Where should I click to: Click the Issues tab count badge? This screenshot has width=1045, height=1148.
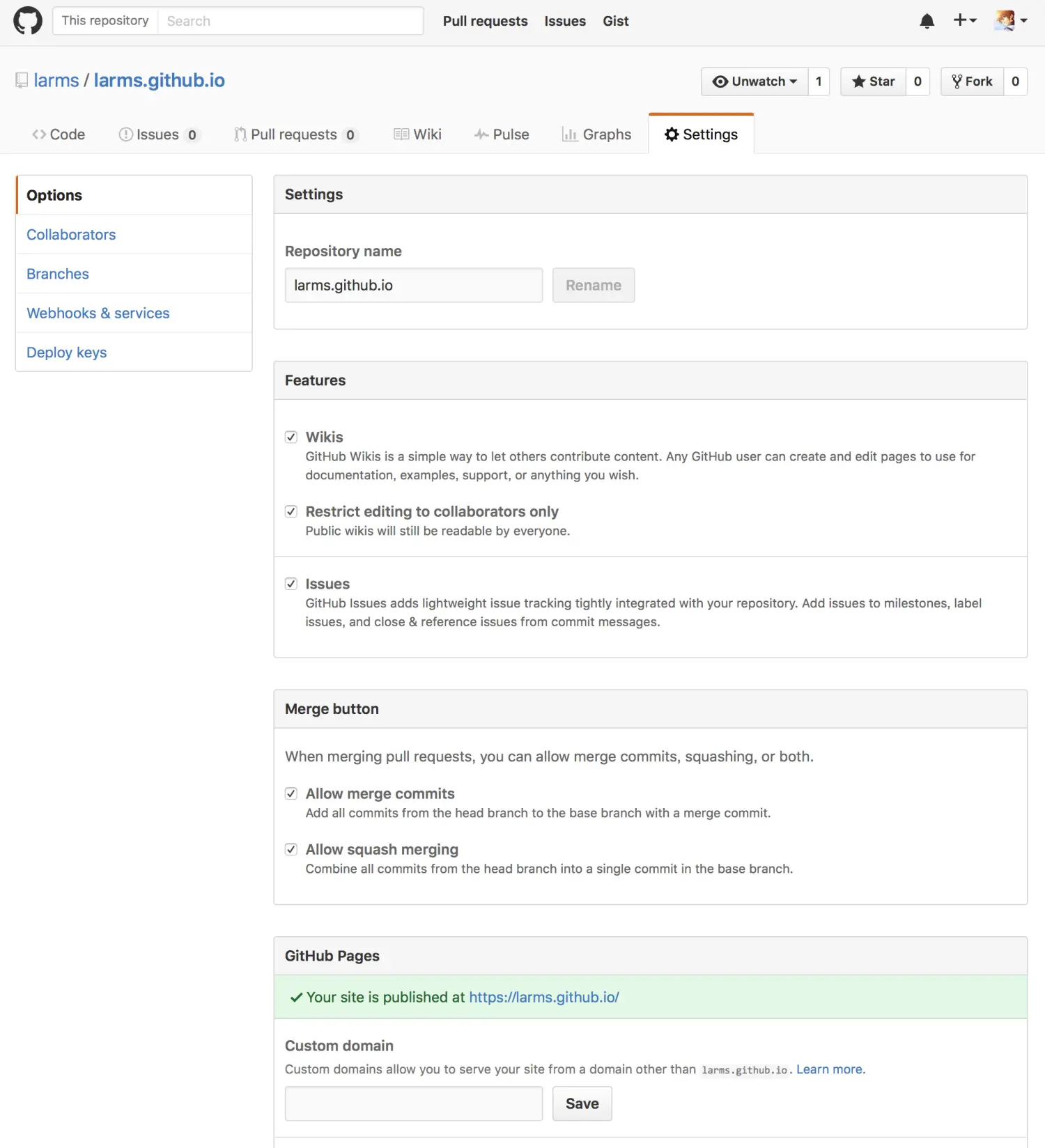coord(192,135)
